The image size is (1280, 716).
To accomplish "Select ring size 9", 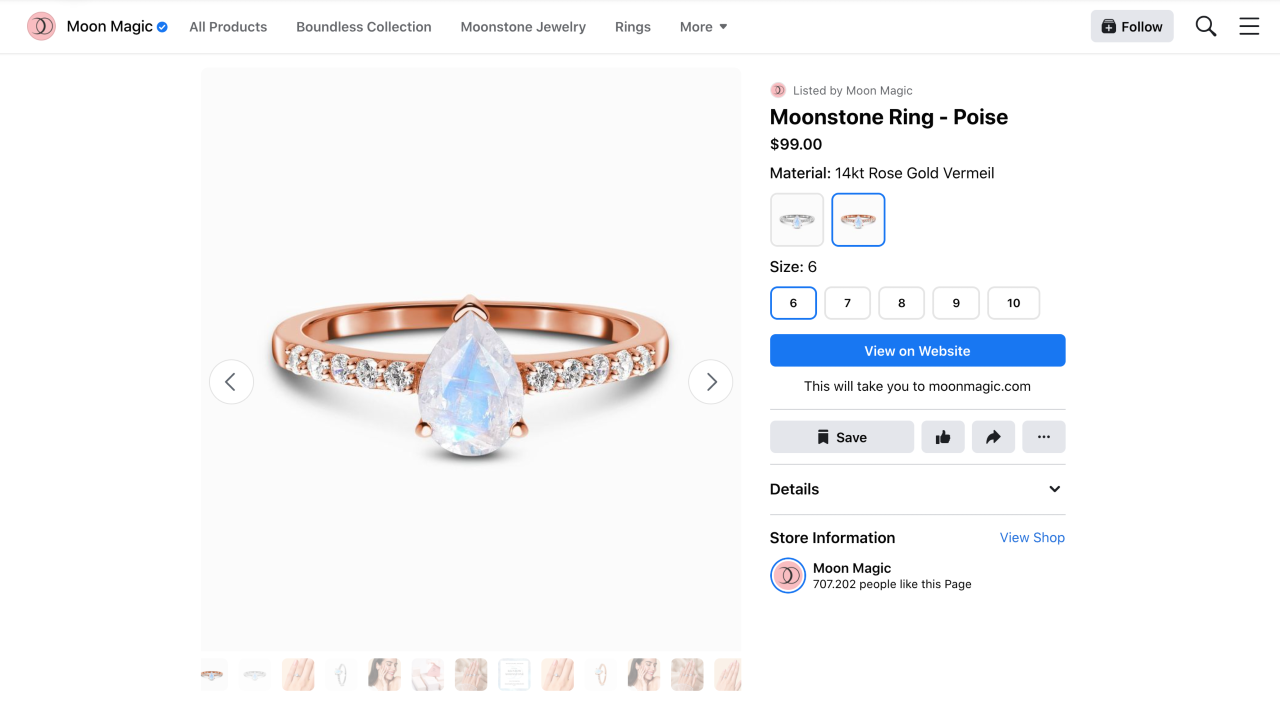I will [956, 303].
